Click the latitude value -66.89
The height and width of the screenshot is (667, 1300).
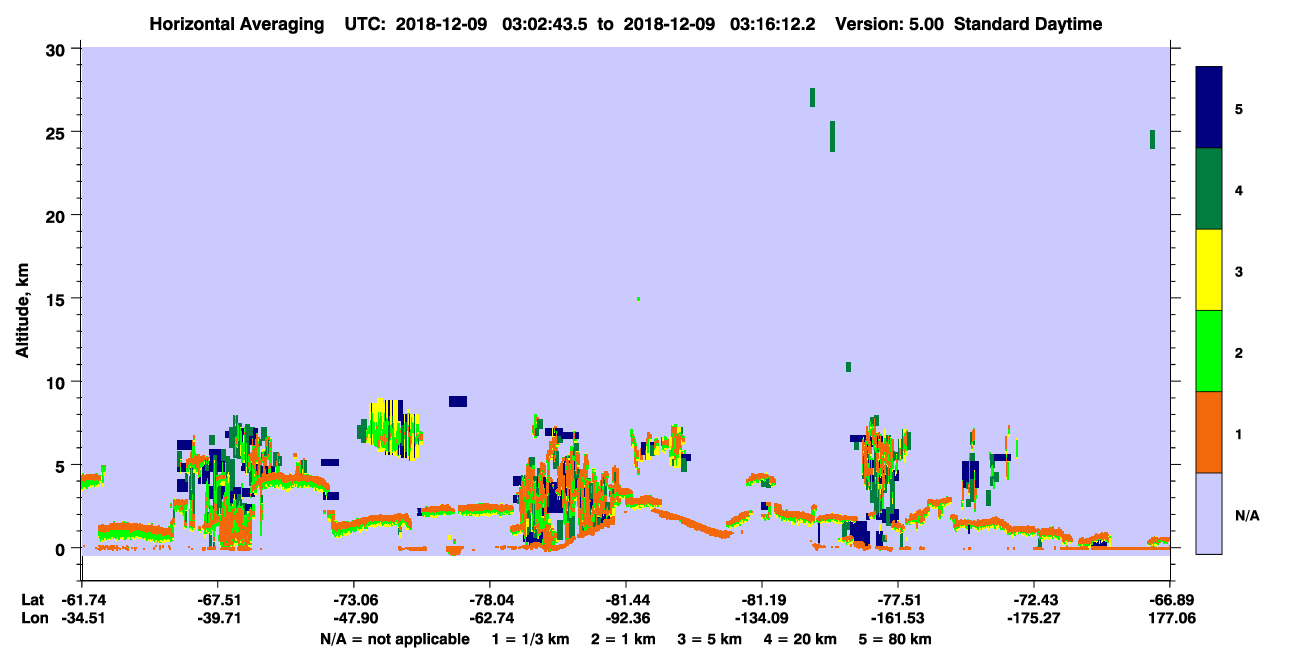(x=1169, y=600)
